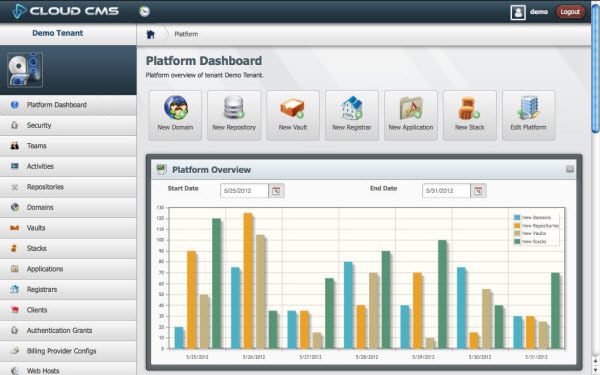Click the Platform Overview panel title

tap(212, 170)
